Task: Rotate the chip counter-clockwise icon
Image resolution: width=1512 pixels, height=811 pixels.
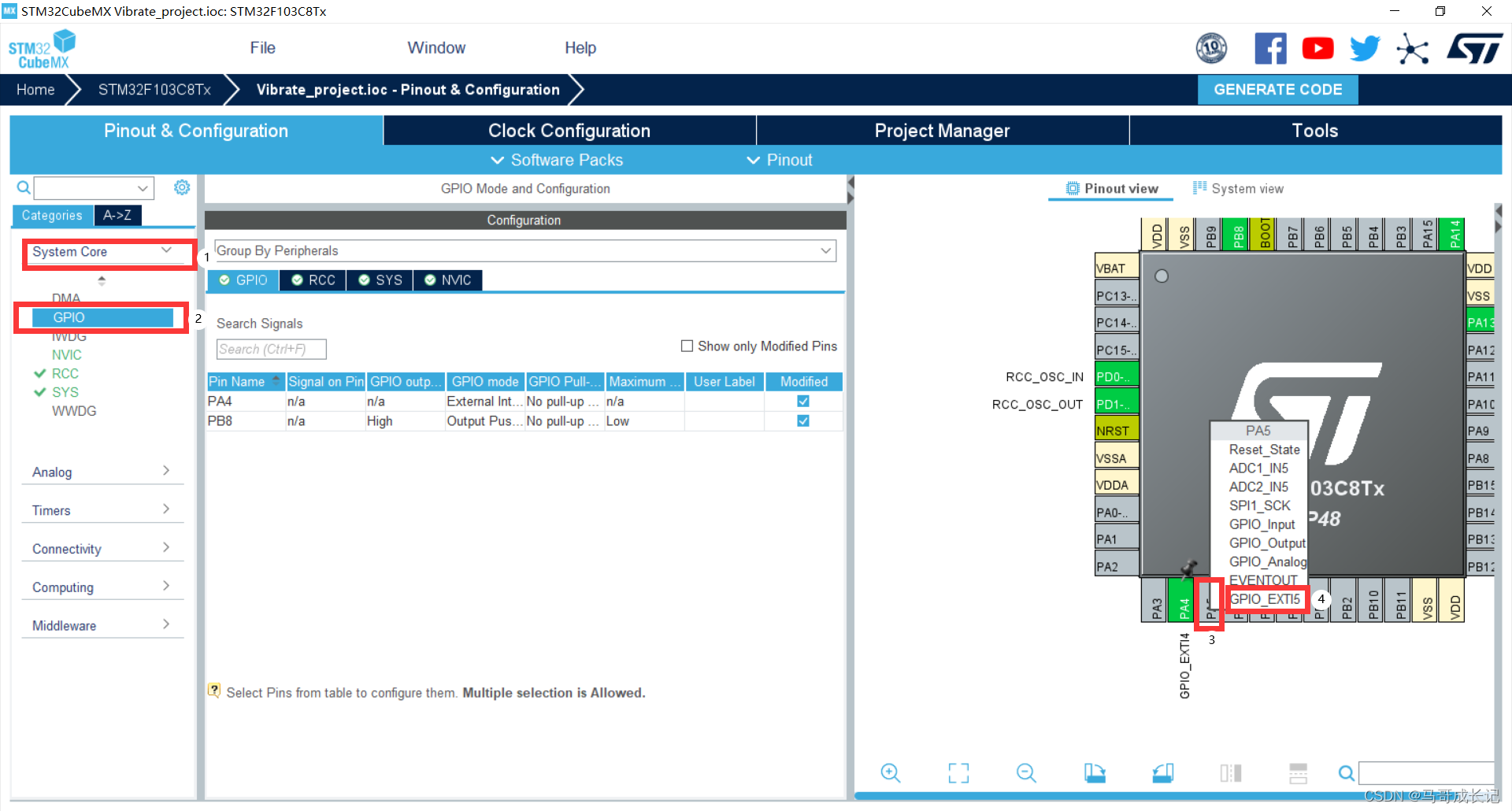Action: point(1162,773)
